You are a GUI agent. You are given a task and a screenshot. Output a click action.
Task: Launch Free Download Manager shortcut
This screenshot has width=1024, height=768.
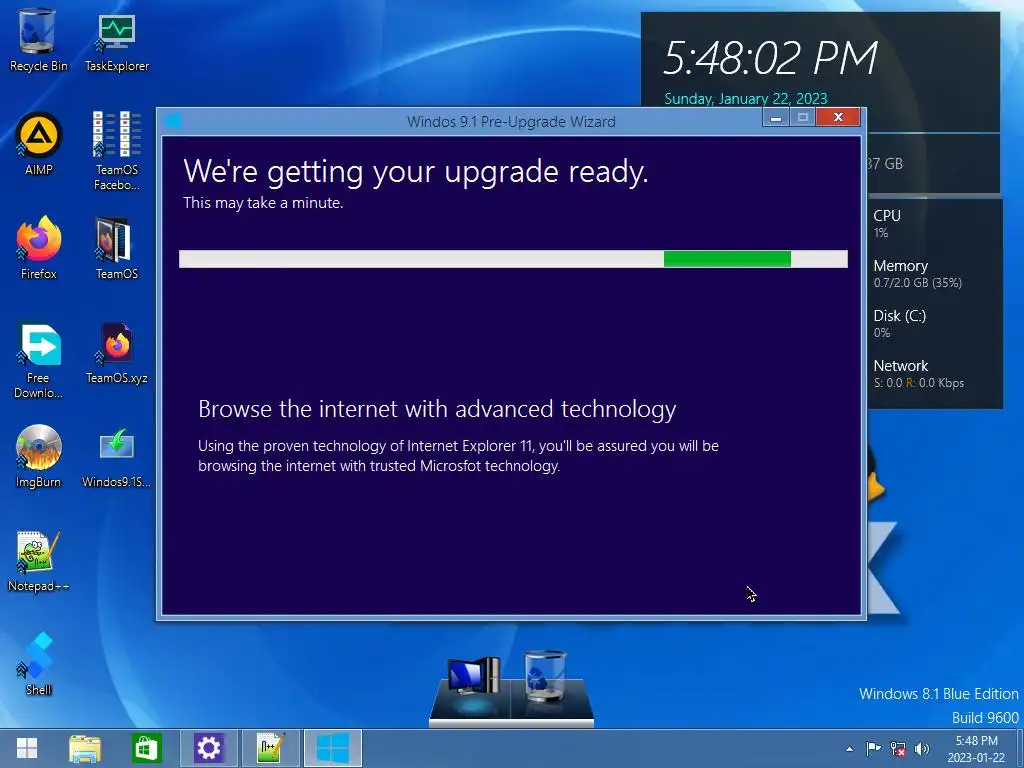pyautogui.click(x=39, y=360)
